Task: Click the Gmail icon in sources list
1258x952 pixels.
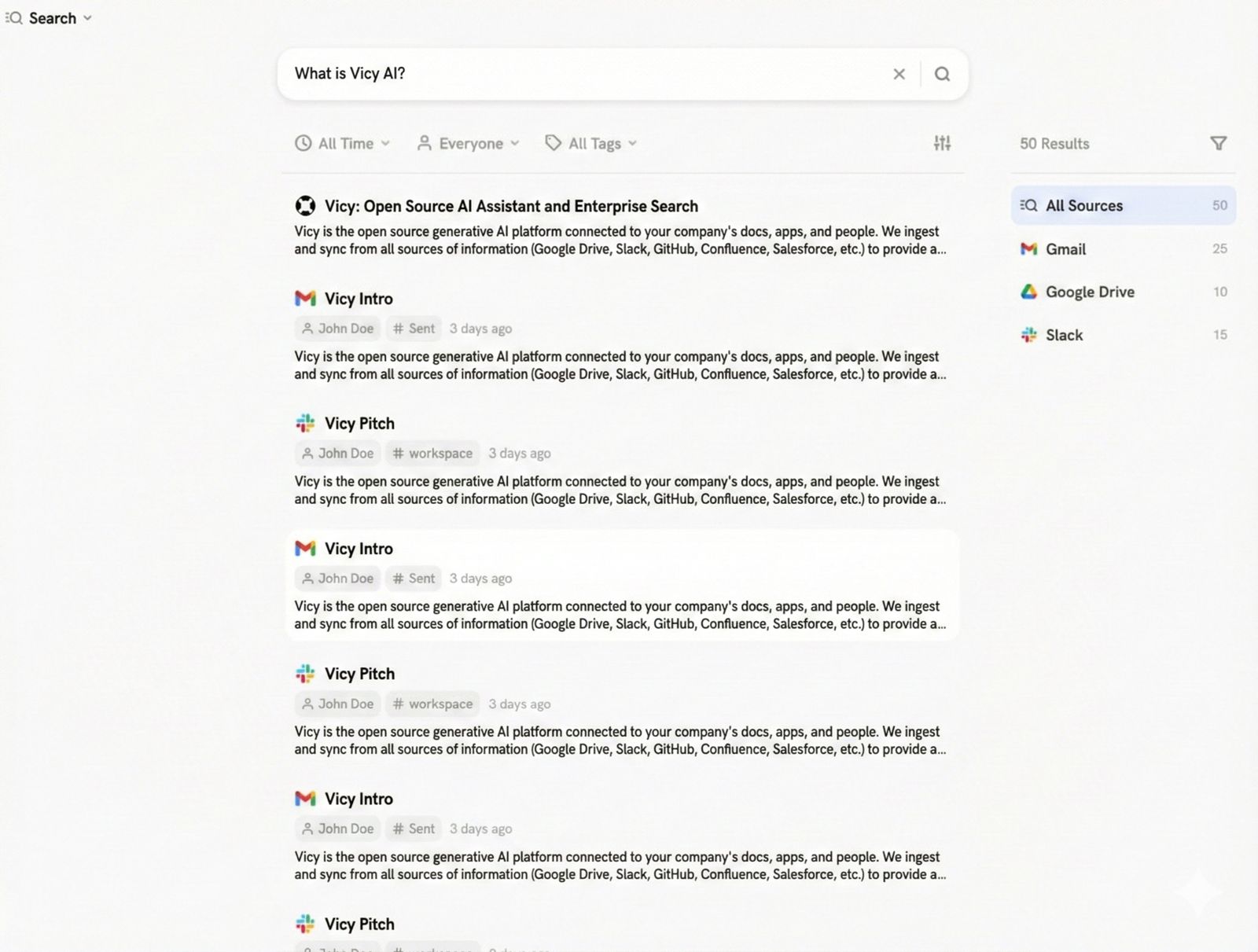Action: [1028, 249]
